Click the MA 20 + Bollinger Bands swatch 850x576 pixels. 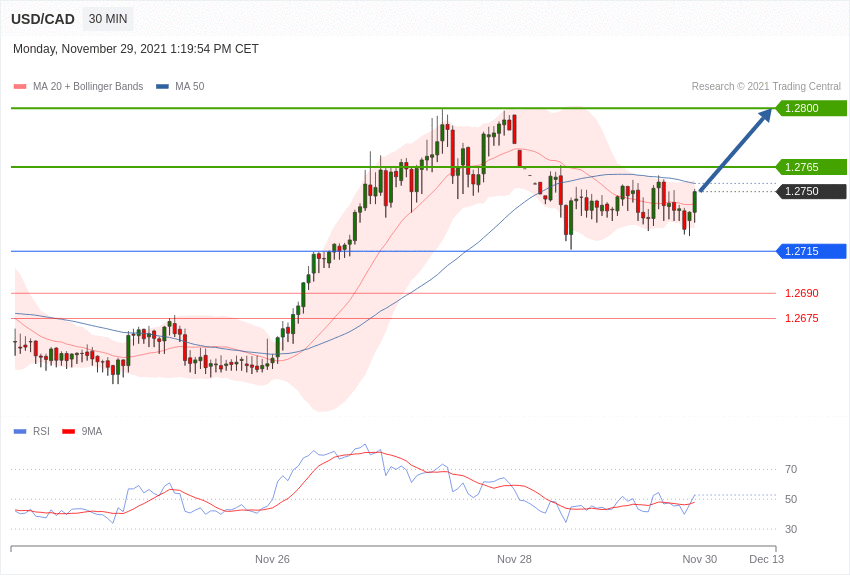tap(20, 86)
